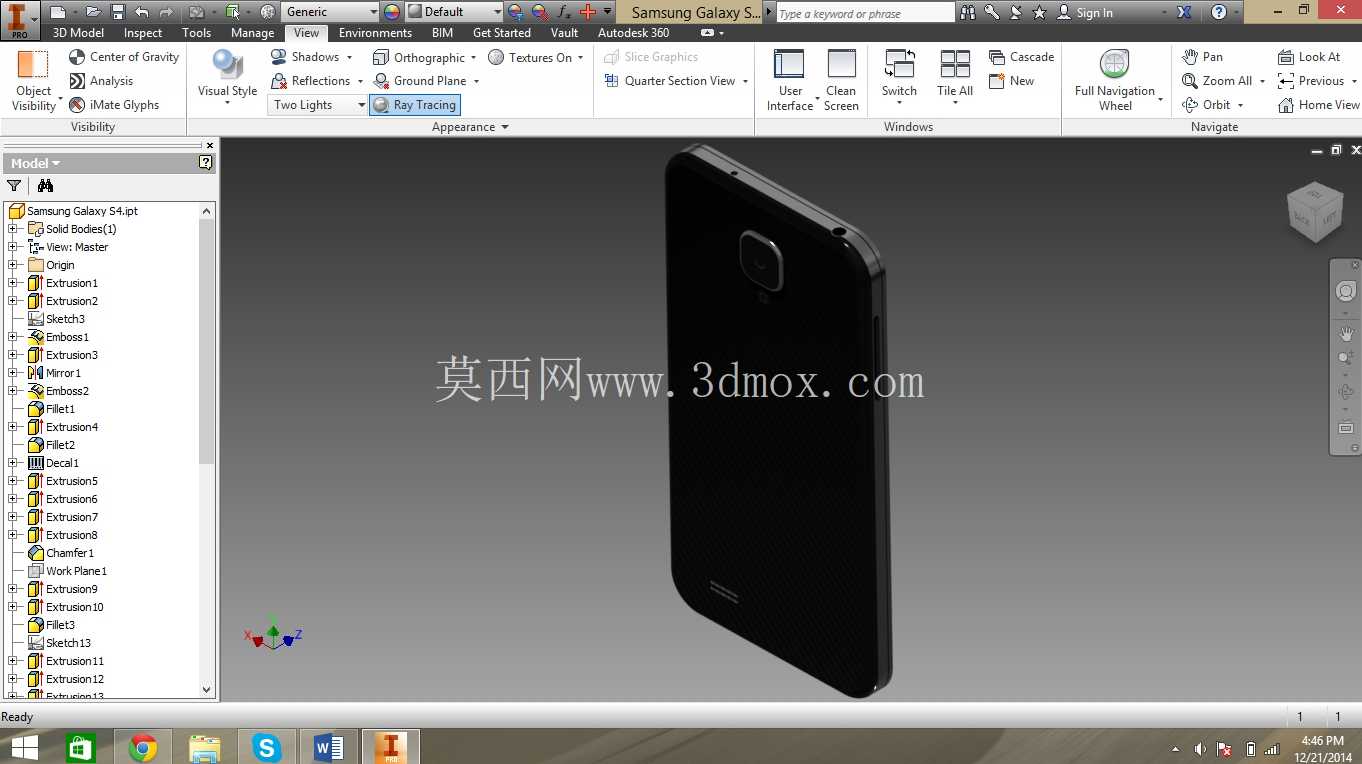
Task: Expand the Mirror1 tree node
Action: tap(13, 373)
